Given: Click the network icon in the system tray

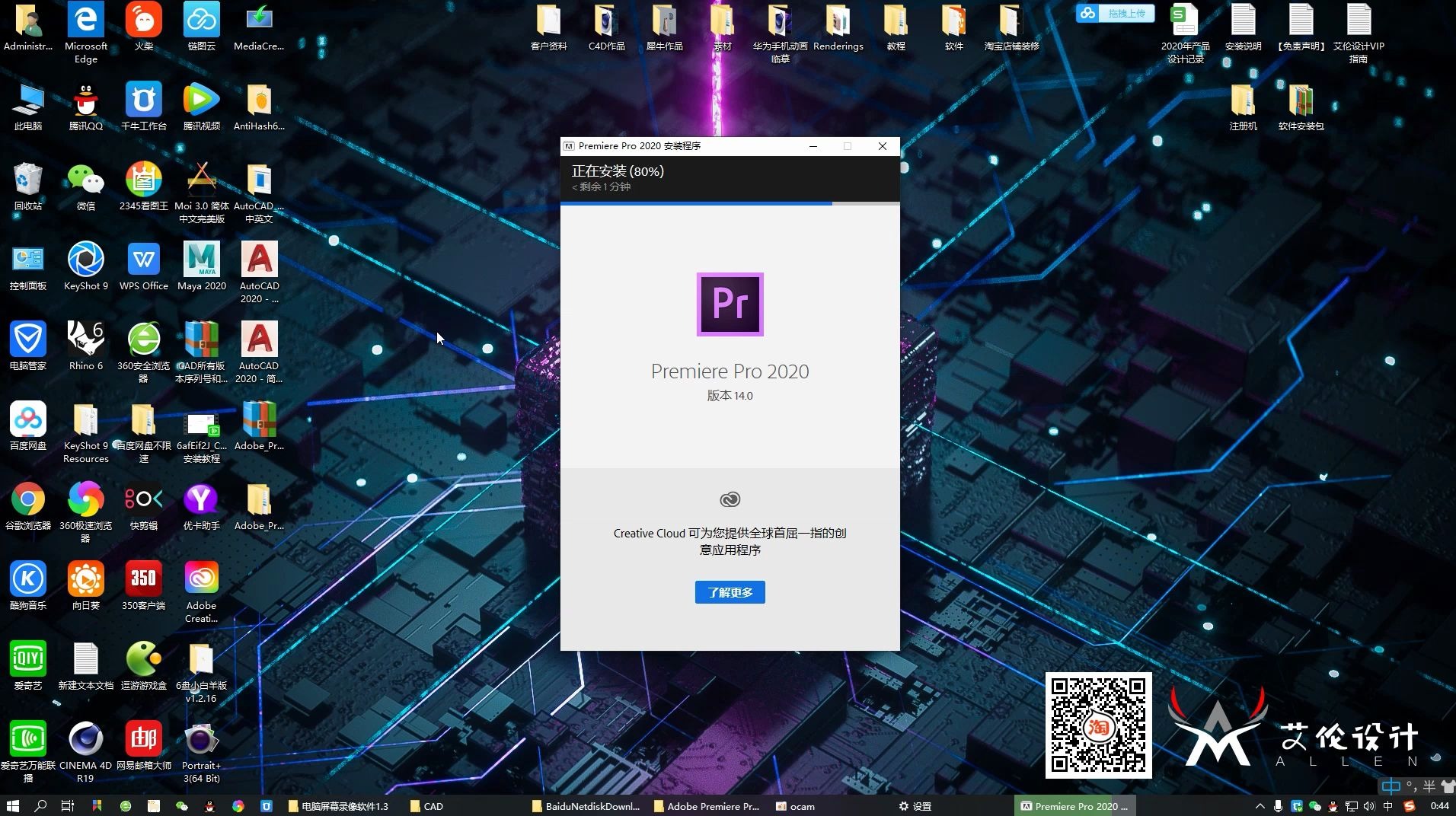Looking at the screenshot, I should point(1352,806).
